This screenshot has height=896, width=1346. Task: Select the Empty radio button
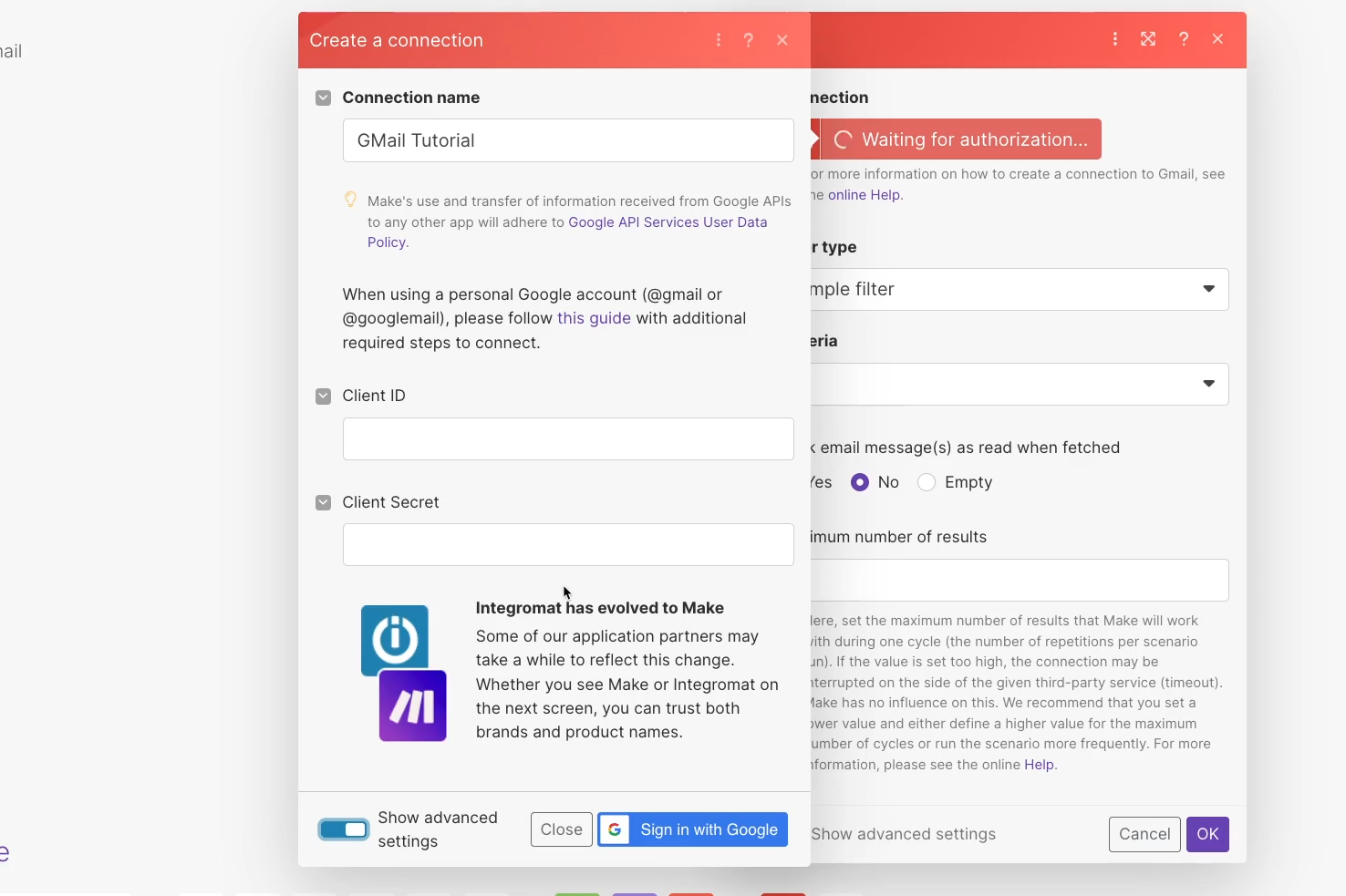927,482
